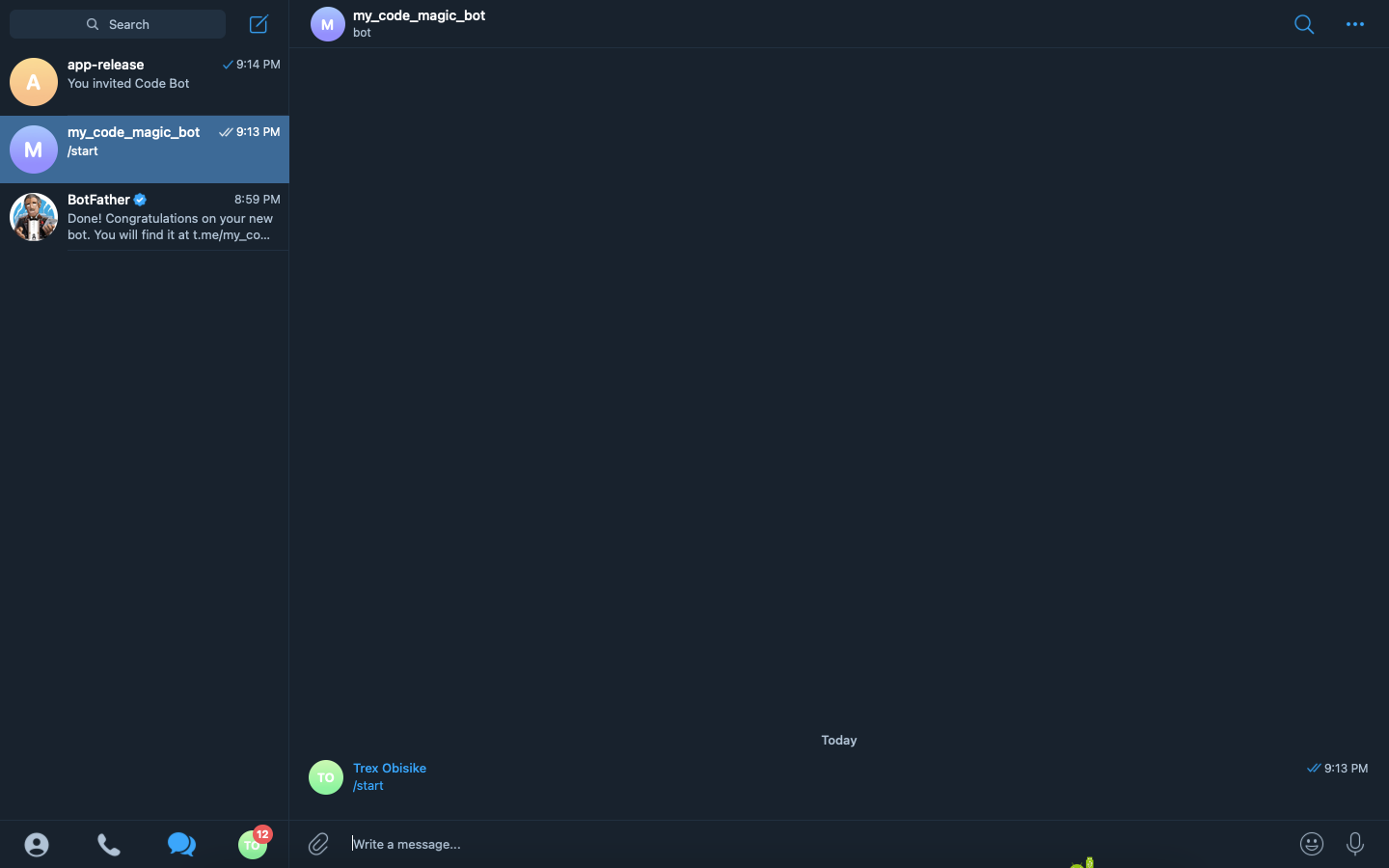Click the bot avatar in chat header
This screenshot has height=868, width=1389.
328,24
